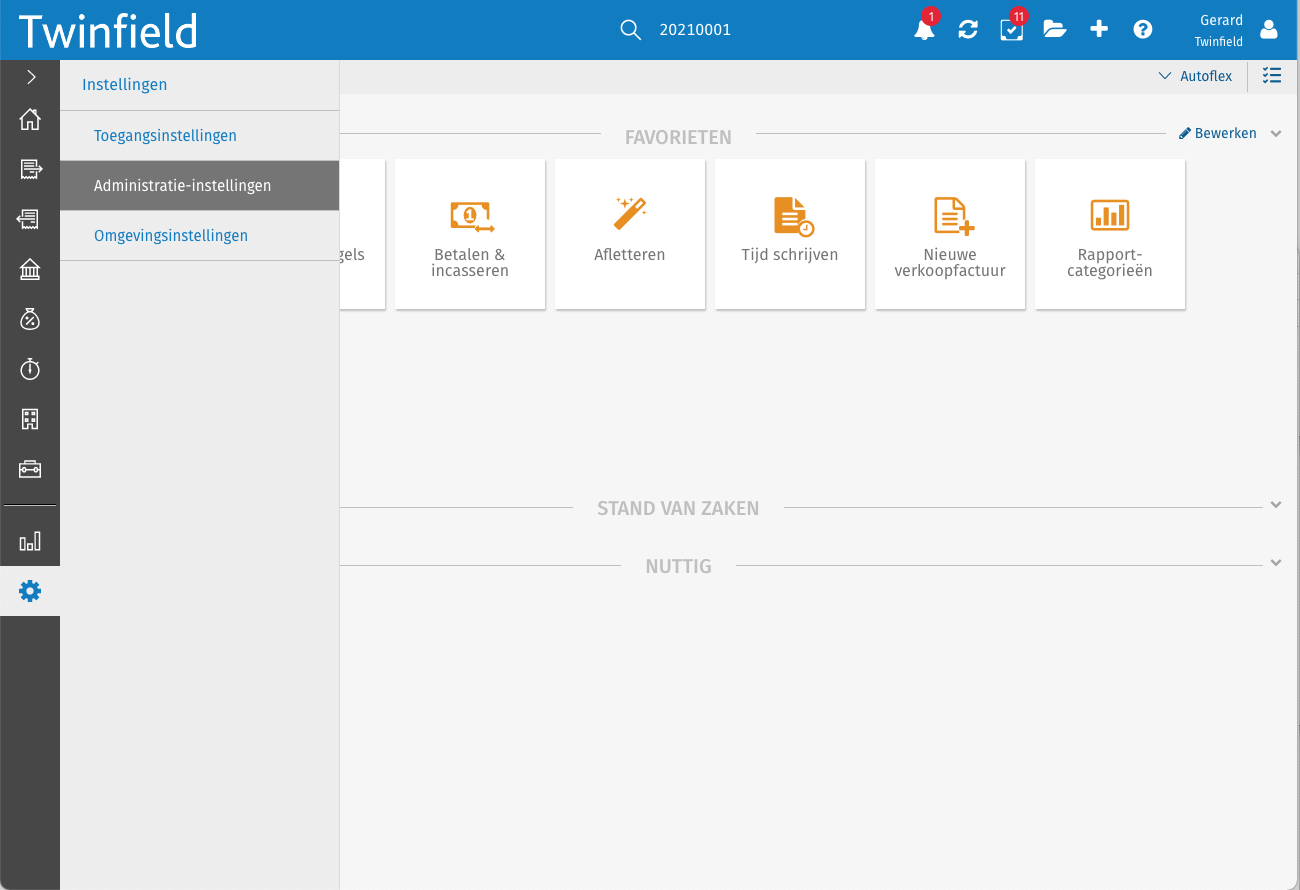Open the folder icon in top bar
The image size is (1300, 890).
pos(1055,29)
